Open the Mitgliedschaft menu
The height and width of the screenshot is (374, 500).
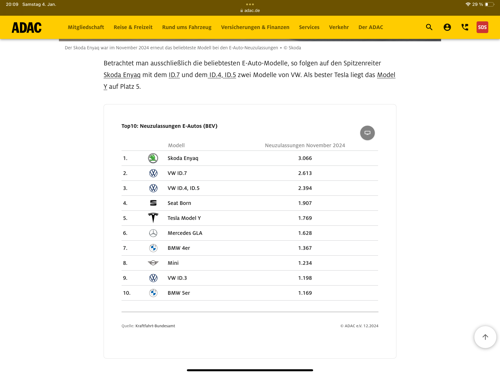tap(86, 27)
